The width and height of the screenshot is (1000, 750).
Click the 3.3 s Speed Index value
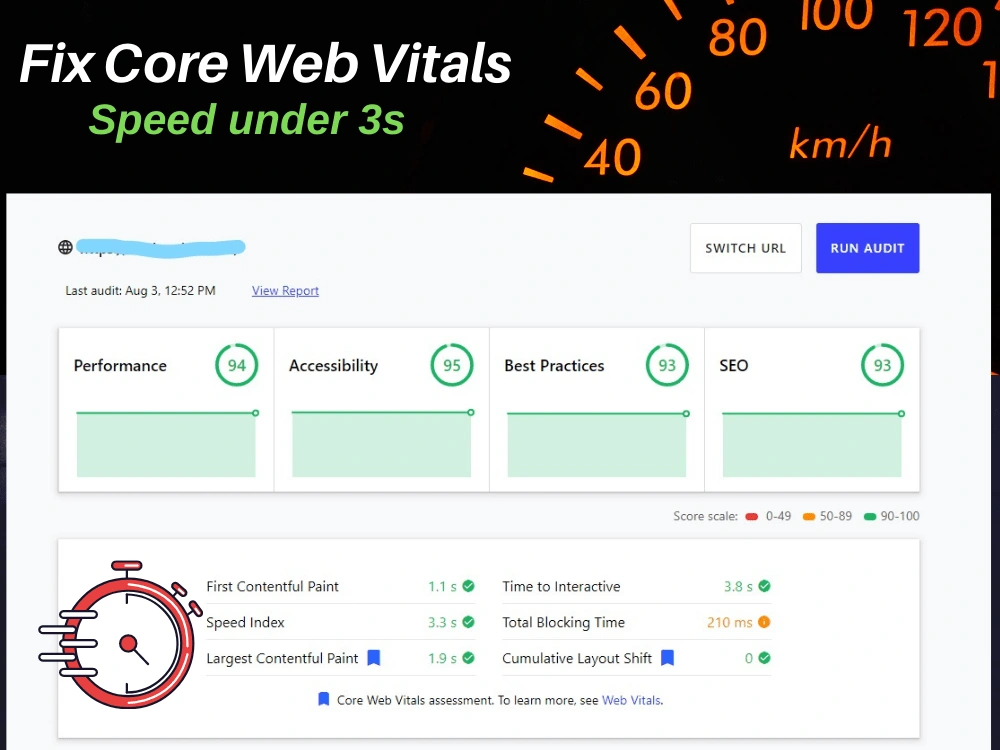[442, 622]
